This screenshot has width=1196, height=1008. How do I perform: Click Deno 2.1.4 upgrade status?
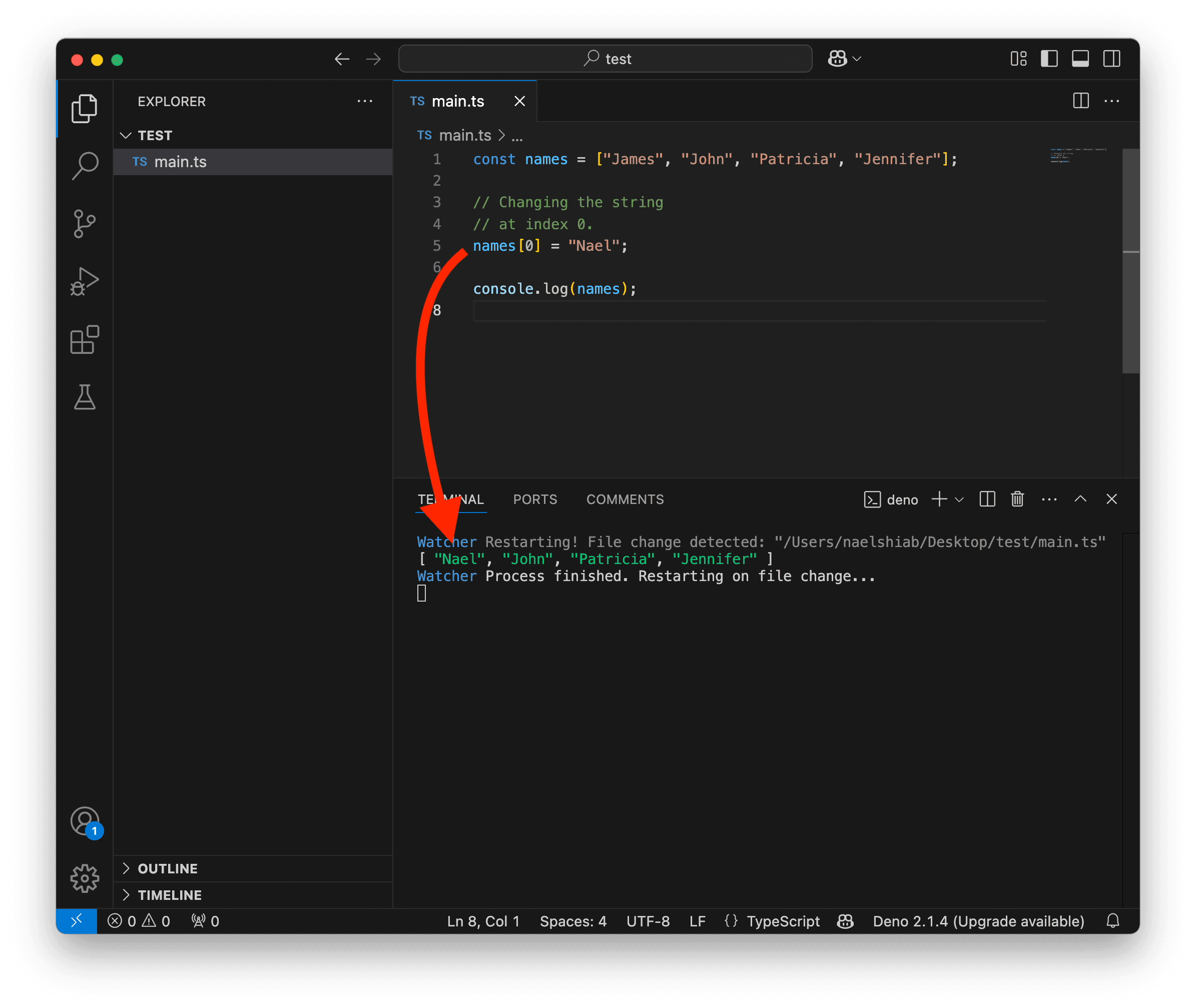[978, 920]
